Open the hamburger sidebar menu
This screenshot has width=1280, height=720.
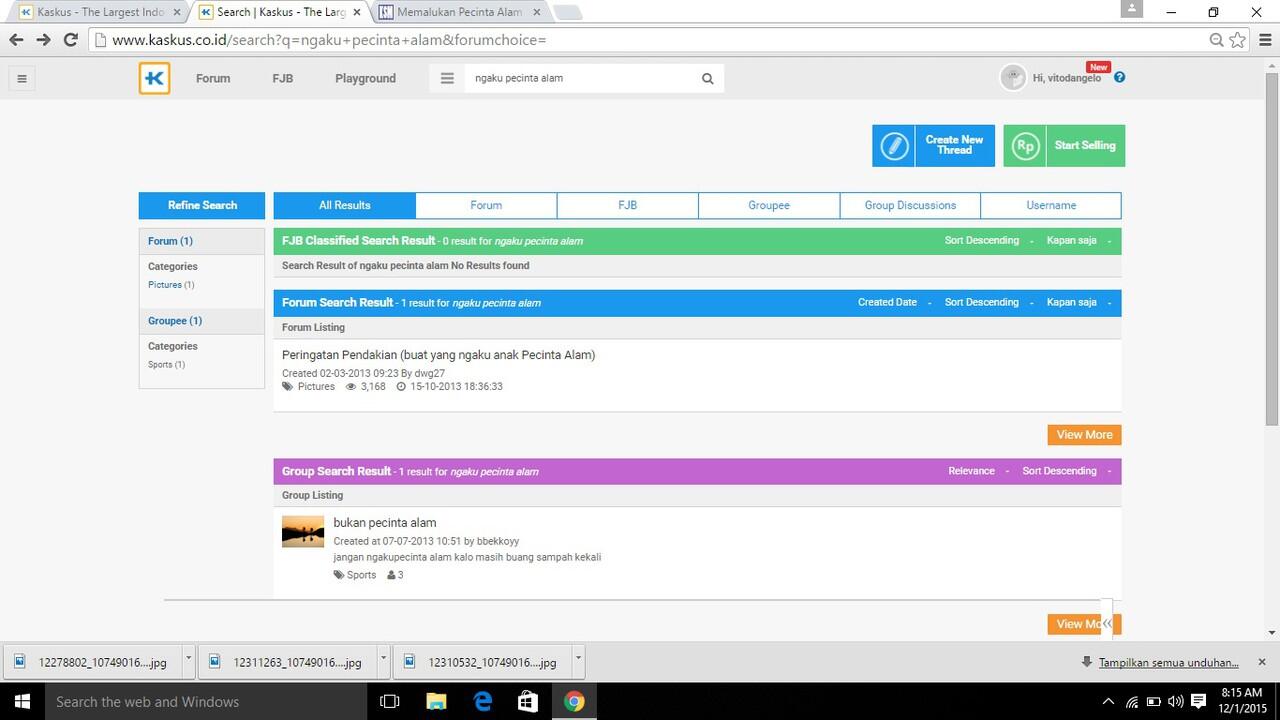click(21, 78)
